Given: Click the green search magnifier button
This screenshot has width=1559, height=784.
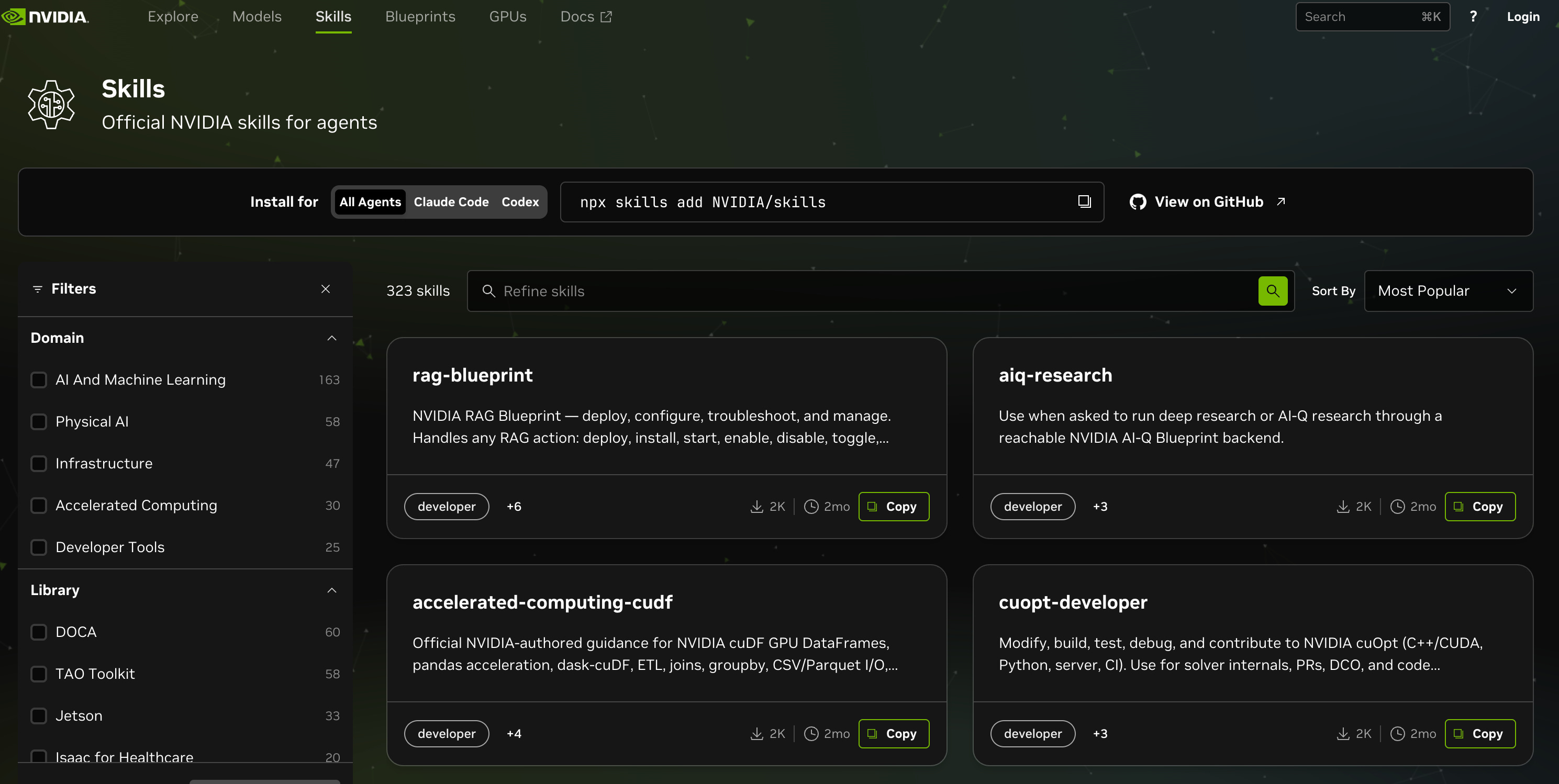Looking at the screenshot, I should click(1273, 291).
